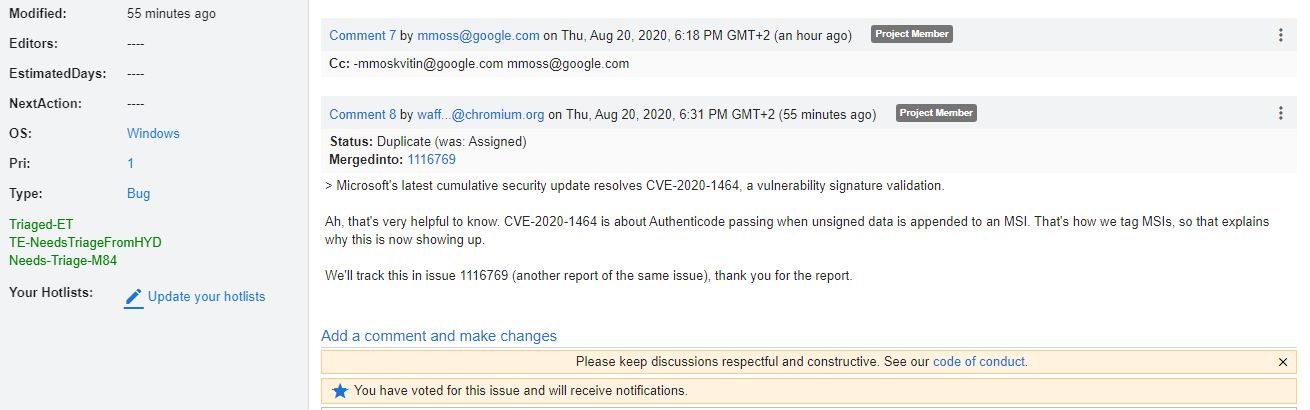1310x410 pixels.
Task: Open the Comment 7 three-dot menu
Action: [x=1280, y=35]
